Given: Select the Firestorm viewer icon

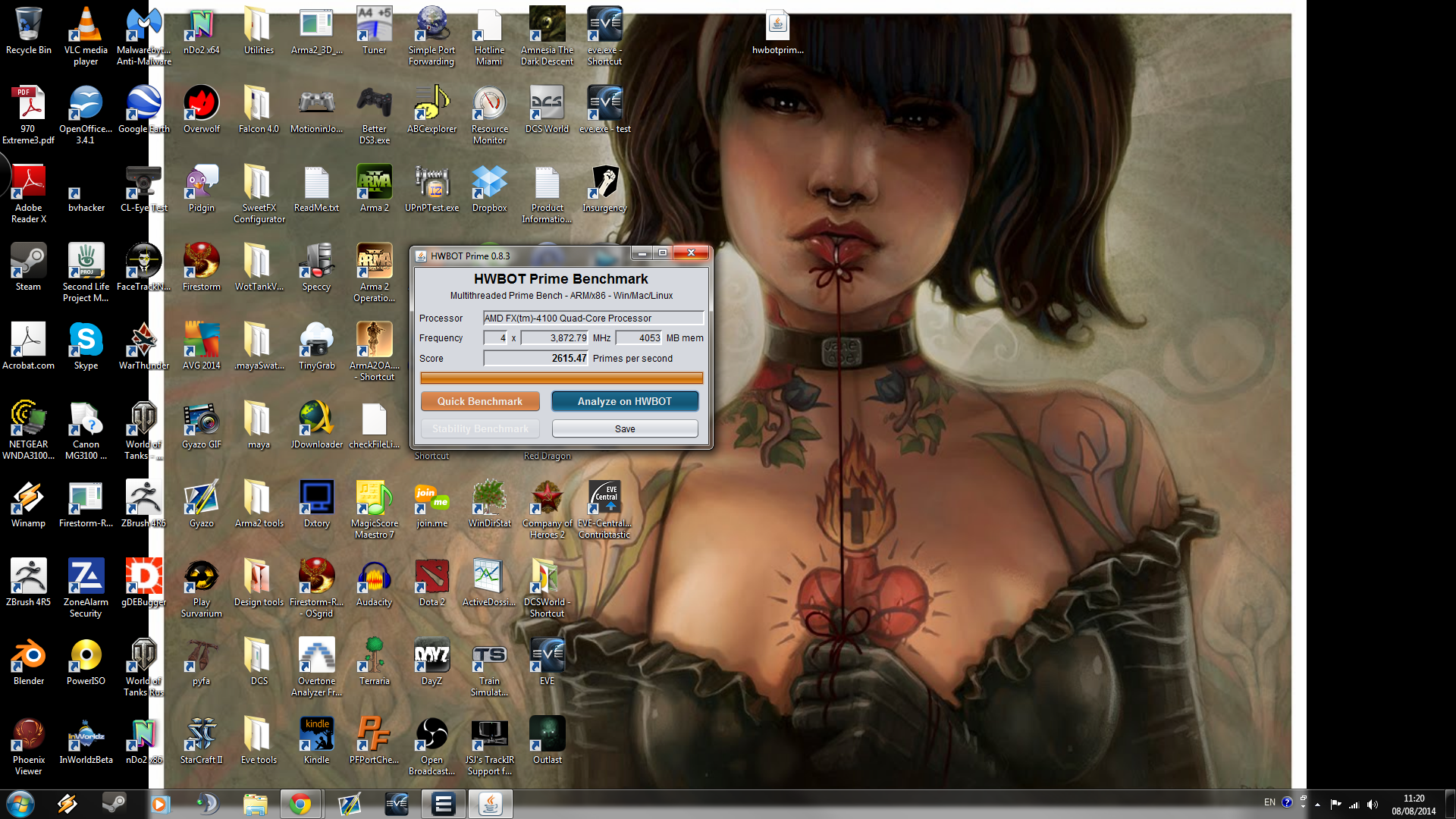Looking at the screenshot, I should 201,267.
